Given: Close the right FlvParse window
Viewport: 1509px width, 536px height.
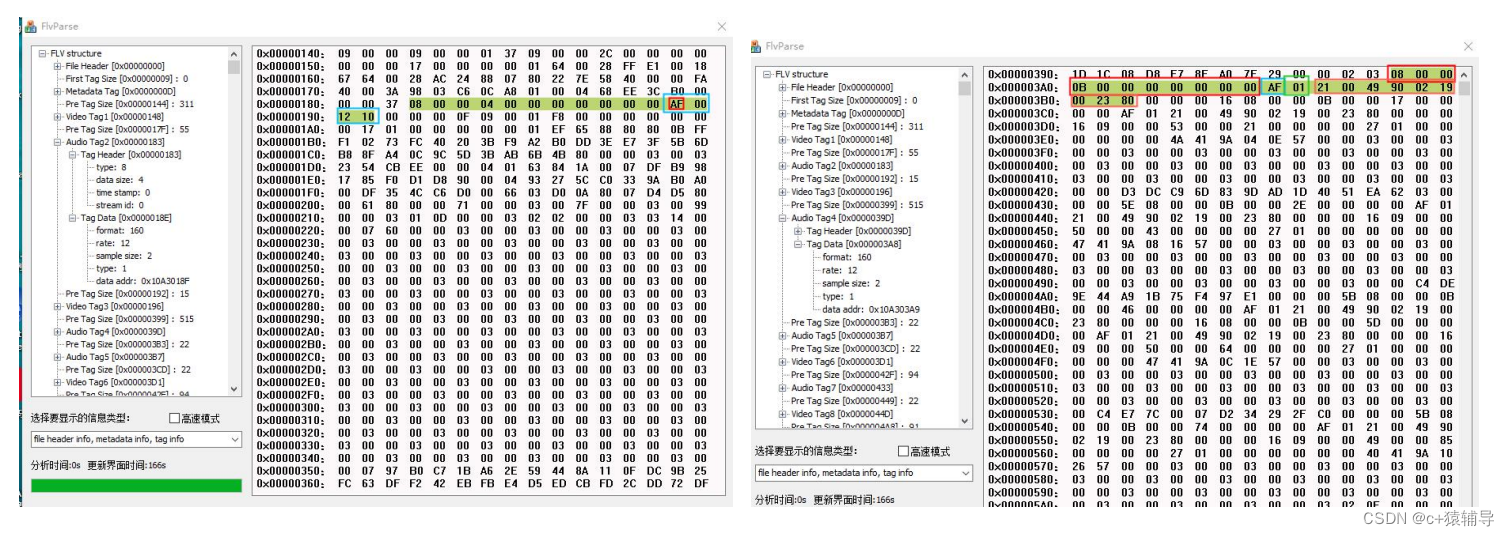Looking at the screenshot, I should tap(1468, 46).
